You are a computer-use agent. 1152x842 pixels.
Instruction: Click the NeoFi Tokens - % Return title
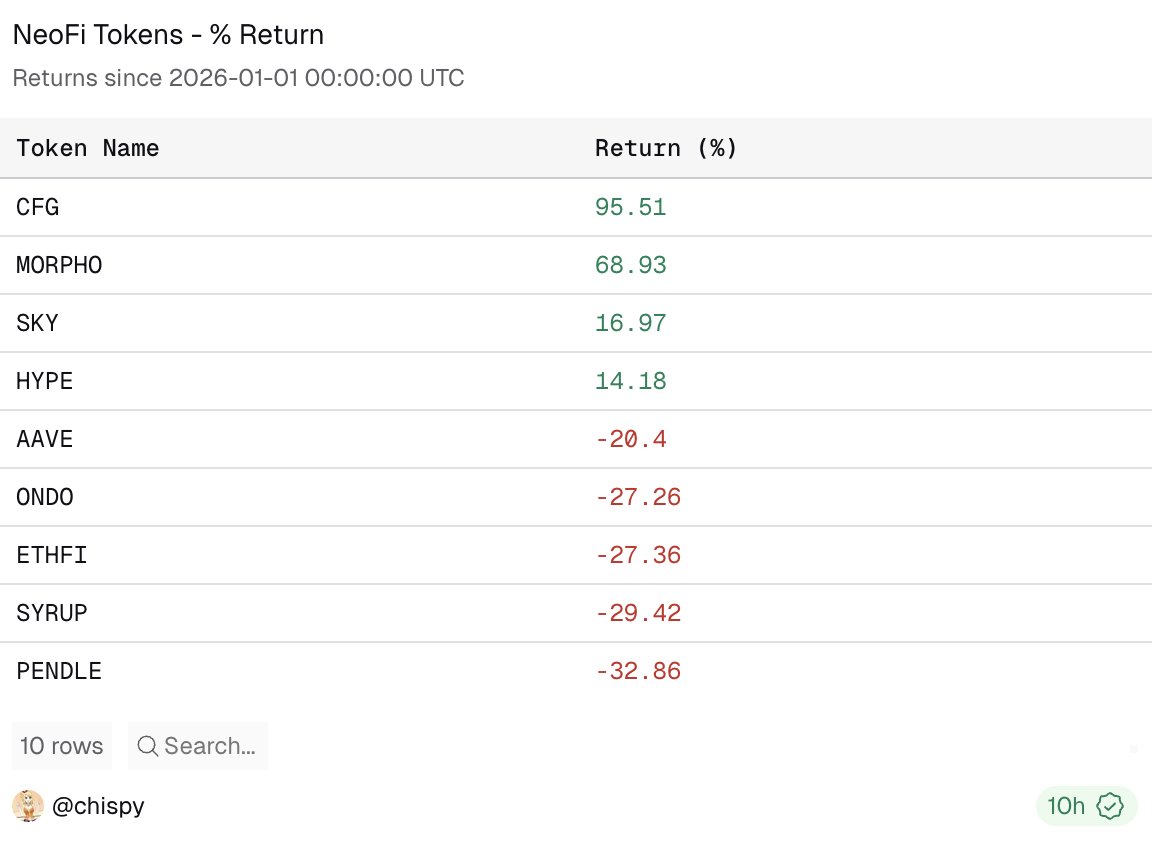[x=168, y=35]
